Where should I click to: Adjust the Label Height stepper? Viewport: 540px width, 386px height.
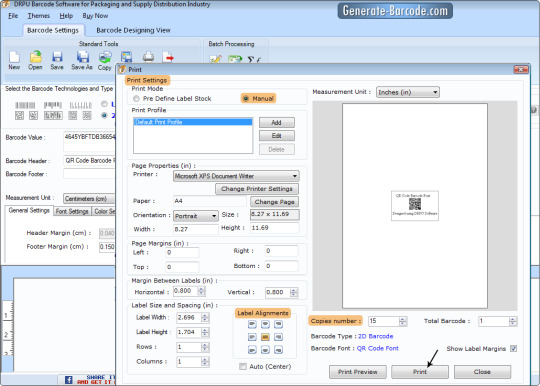click(x=205, y=332)
